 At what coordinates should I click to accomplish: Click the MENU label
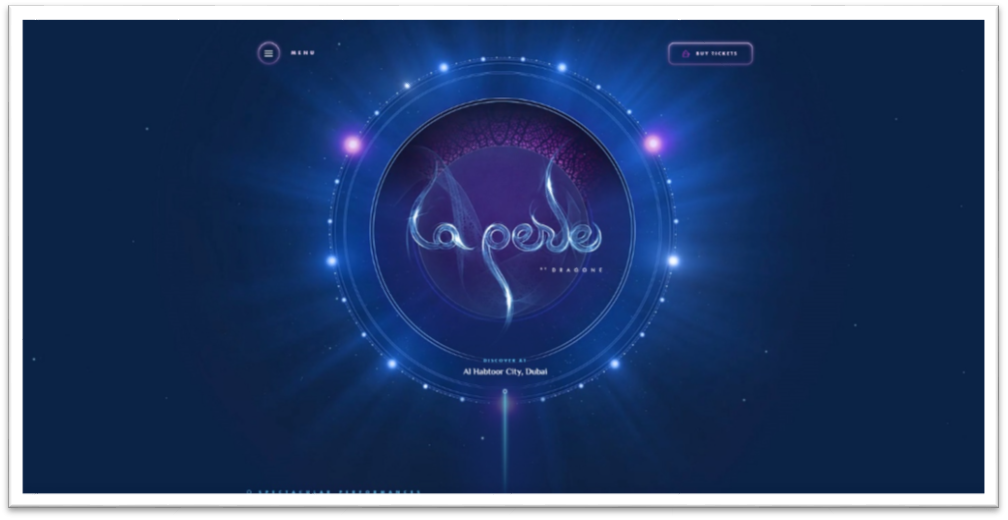[303, 53]
